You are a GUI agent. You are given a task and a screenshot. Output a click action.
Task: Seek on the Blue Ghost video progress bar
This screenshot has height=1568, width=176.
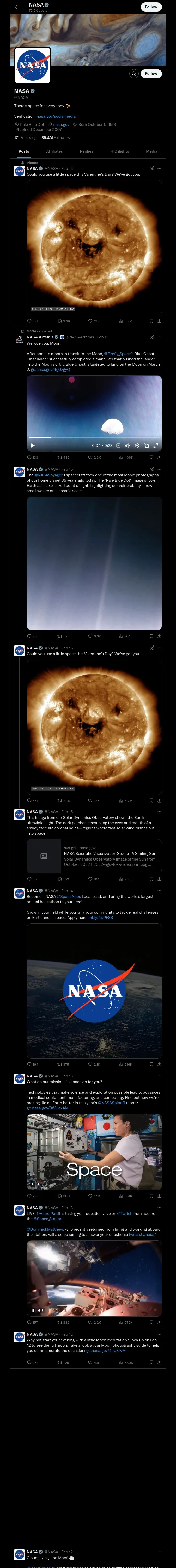coord(94,437)
